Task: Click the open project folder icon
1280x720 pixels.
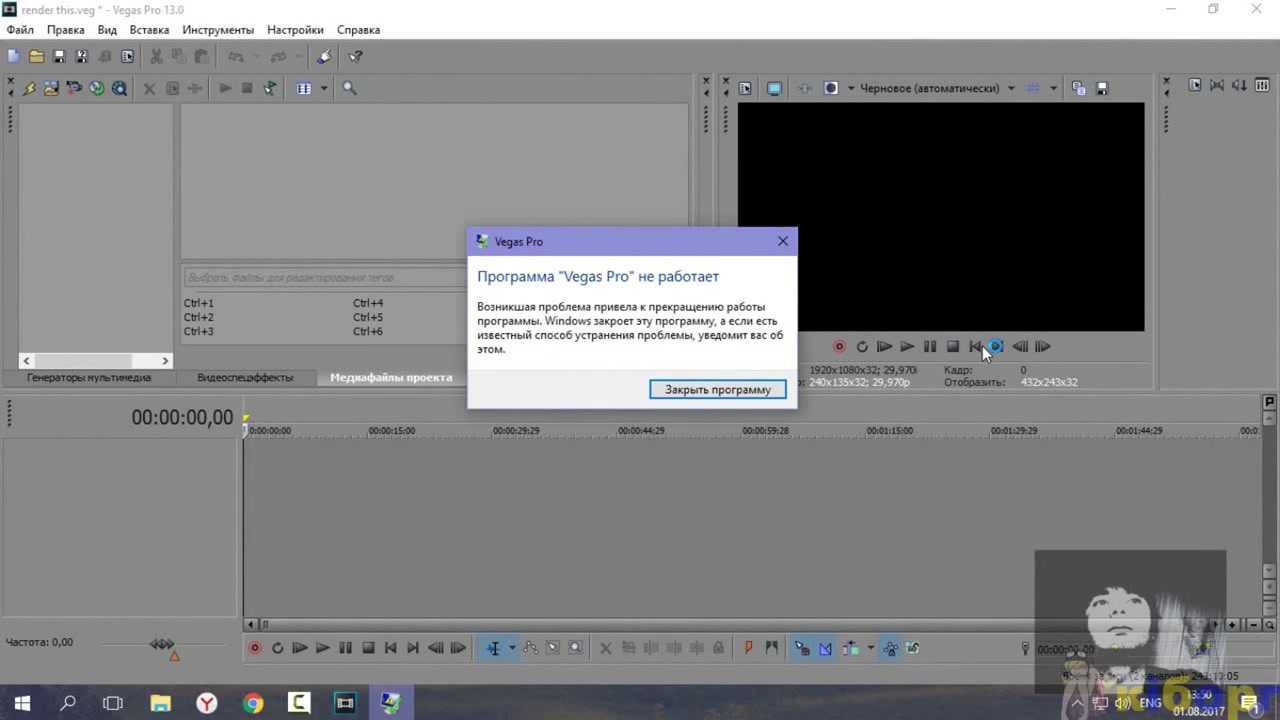Action: click(x=36, y=57)
